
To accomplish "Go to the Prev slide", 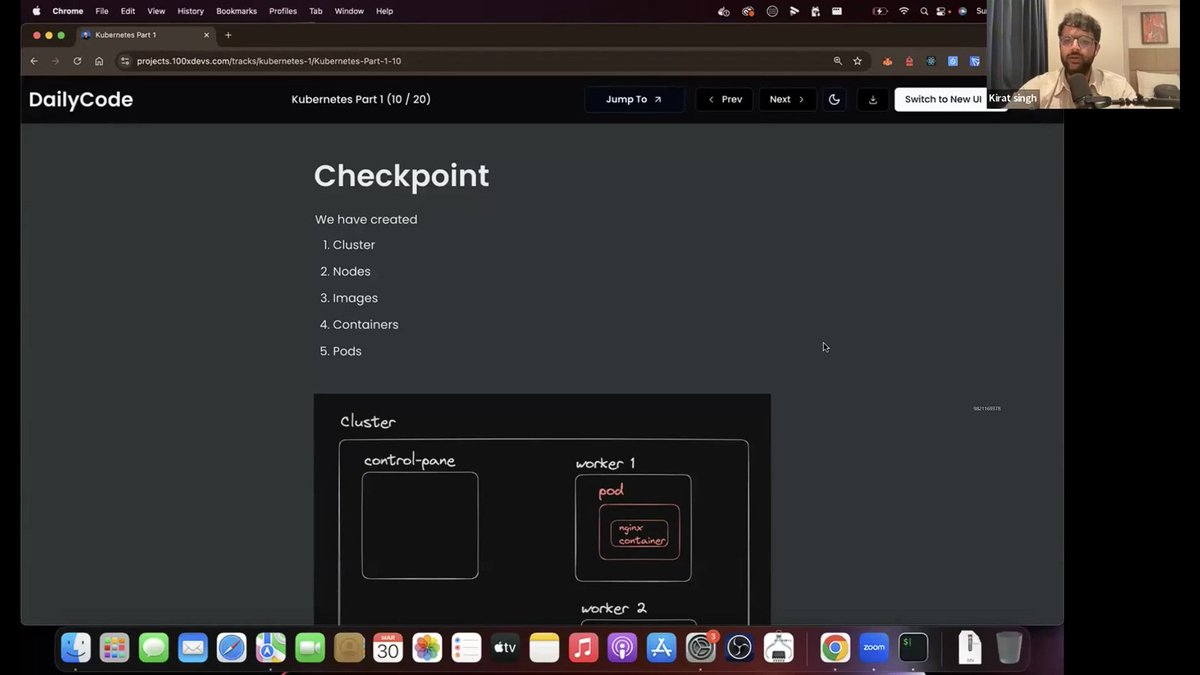I will [x=724, y=99].
